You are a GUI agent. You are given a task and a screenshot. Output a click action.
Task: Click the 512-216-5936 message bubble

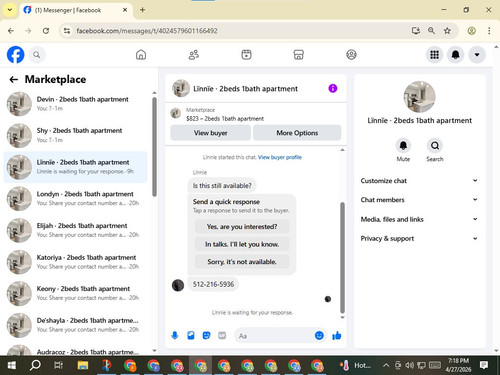pos(213,284)
